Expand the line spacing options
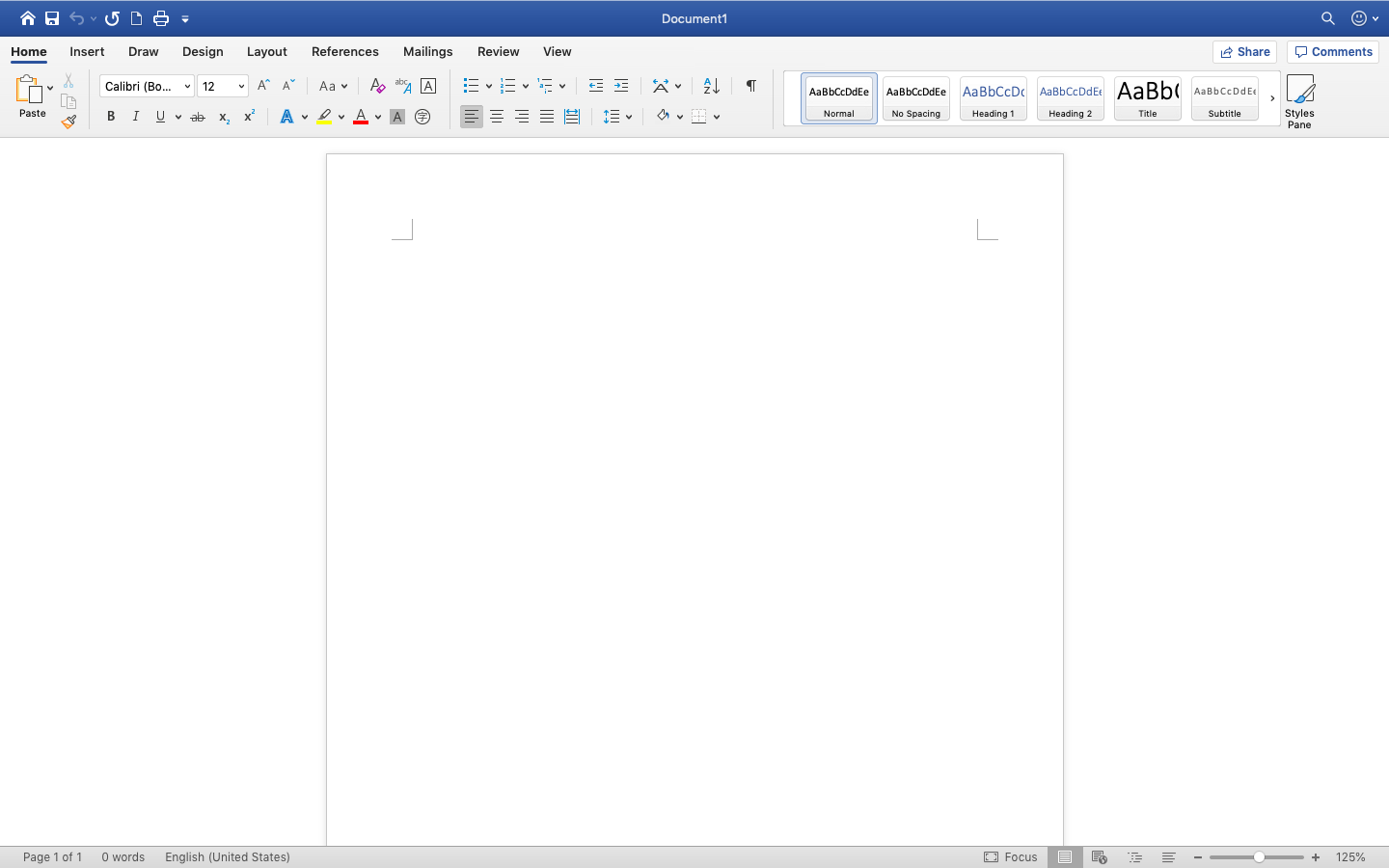The height and width of the screenshot is (868, 1389). [628, 116]
